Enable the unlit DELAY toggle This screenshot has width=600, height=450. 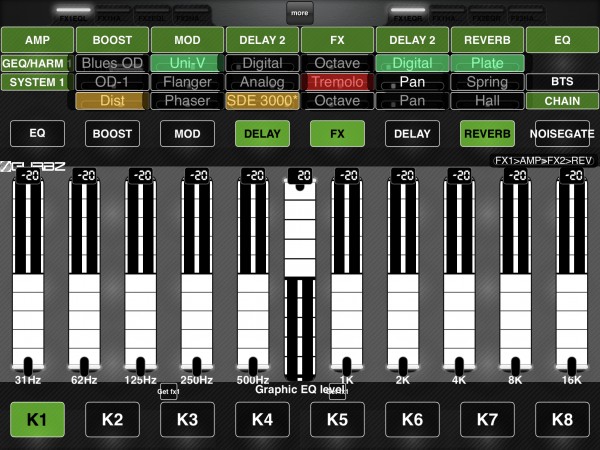click(412, 134)
